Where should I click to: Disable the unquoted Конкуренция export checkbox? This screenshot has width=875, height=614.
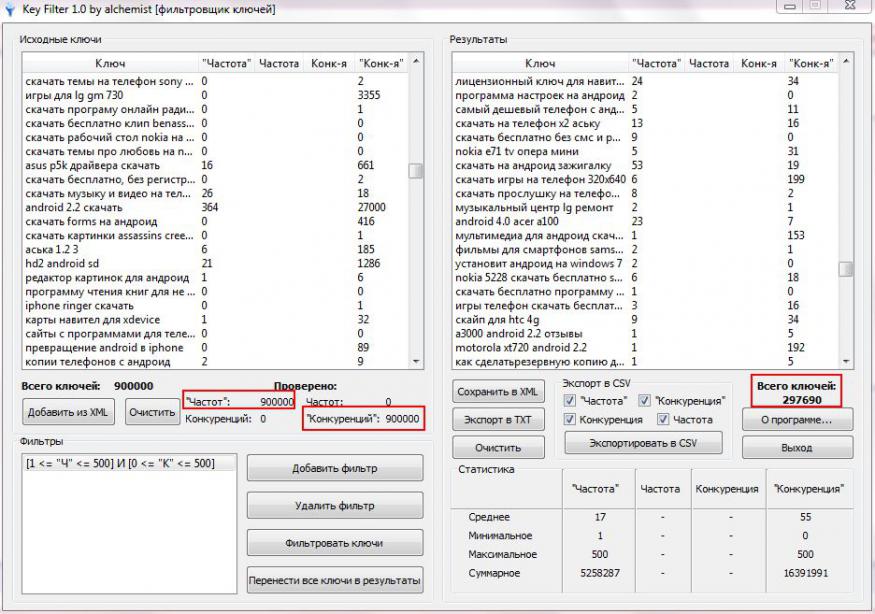coord(570,420)
